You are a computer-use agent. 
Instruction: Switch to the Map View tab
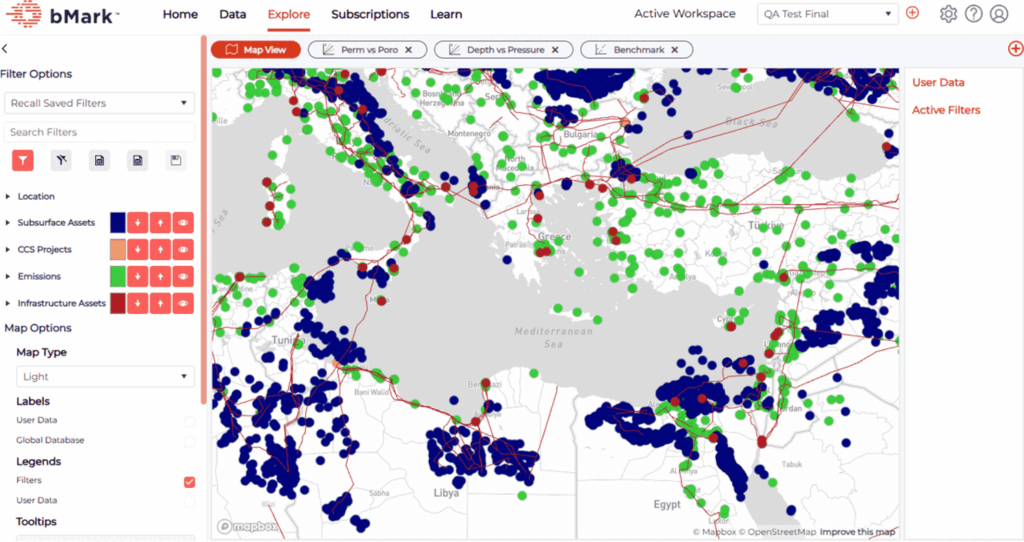point(255,50)
